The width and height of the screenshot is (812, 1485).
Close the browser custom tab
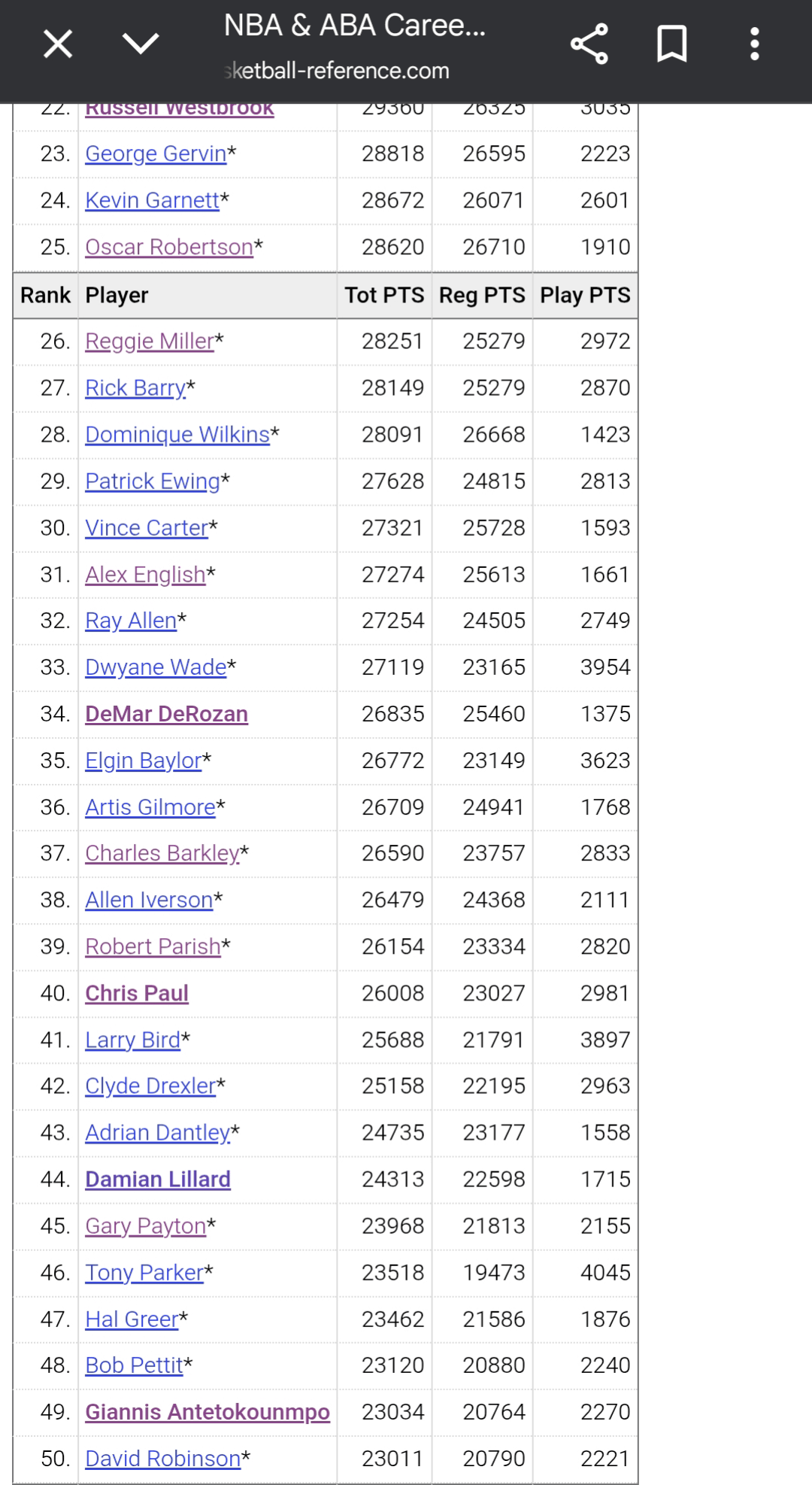coord(58,44)
